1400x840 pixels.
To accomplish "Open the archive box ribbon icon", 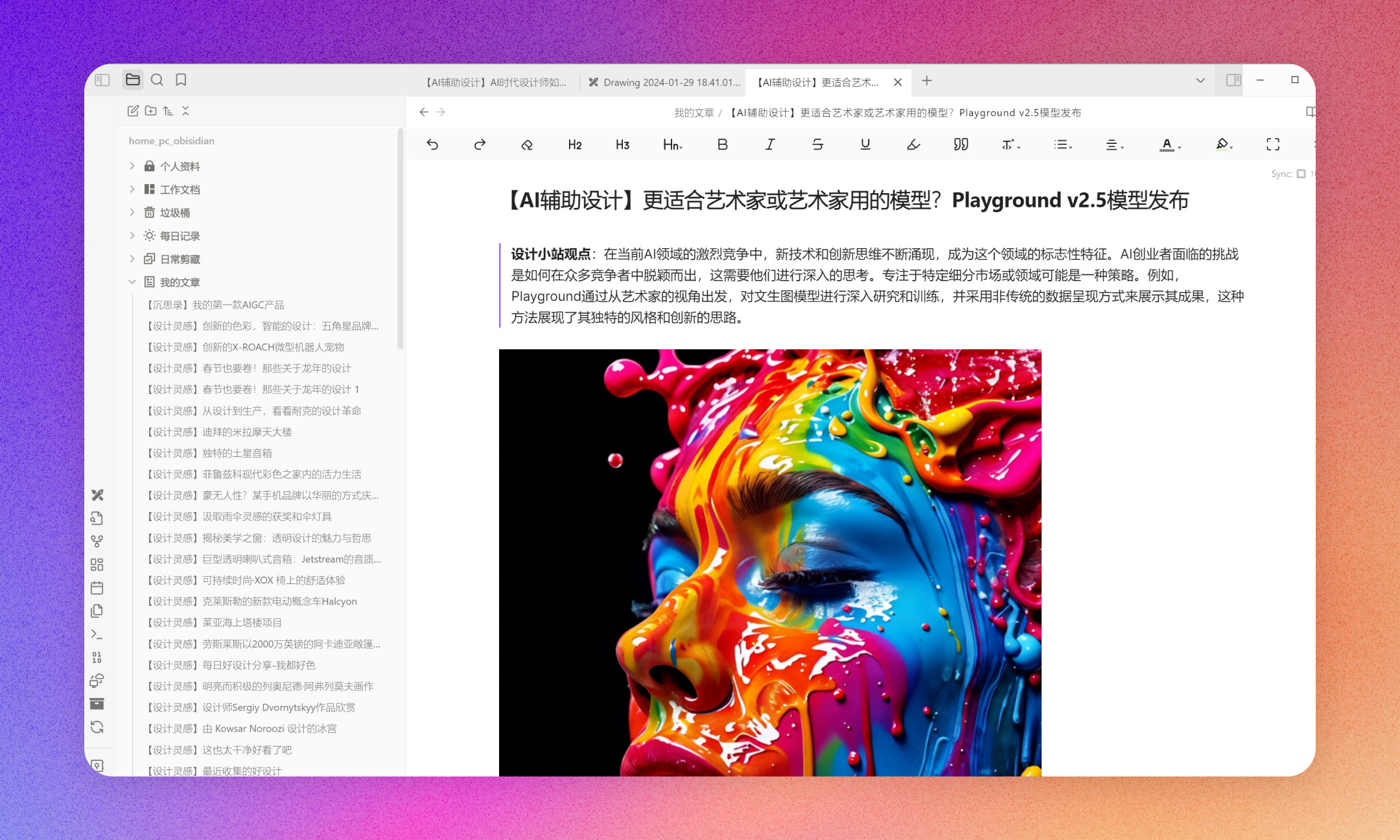I will tap(97, 704).
